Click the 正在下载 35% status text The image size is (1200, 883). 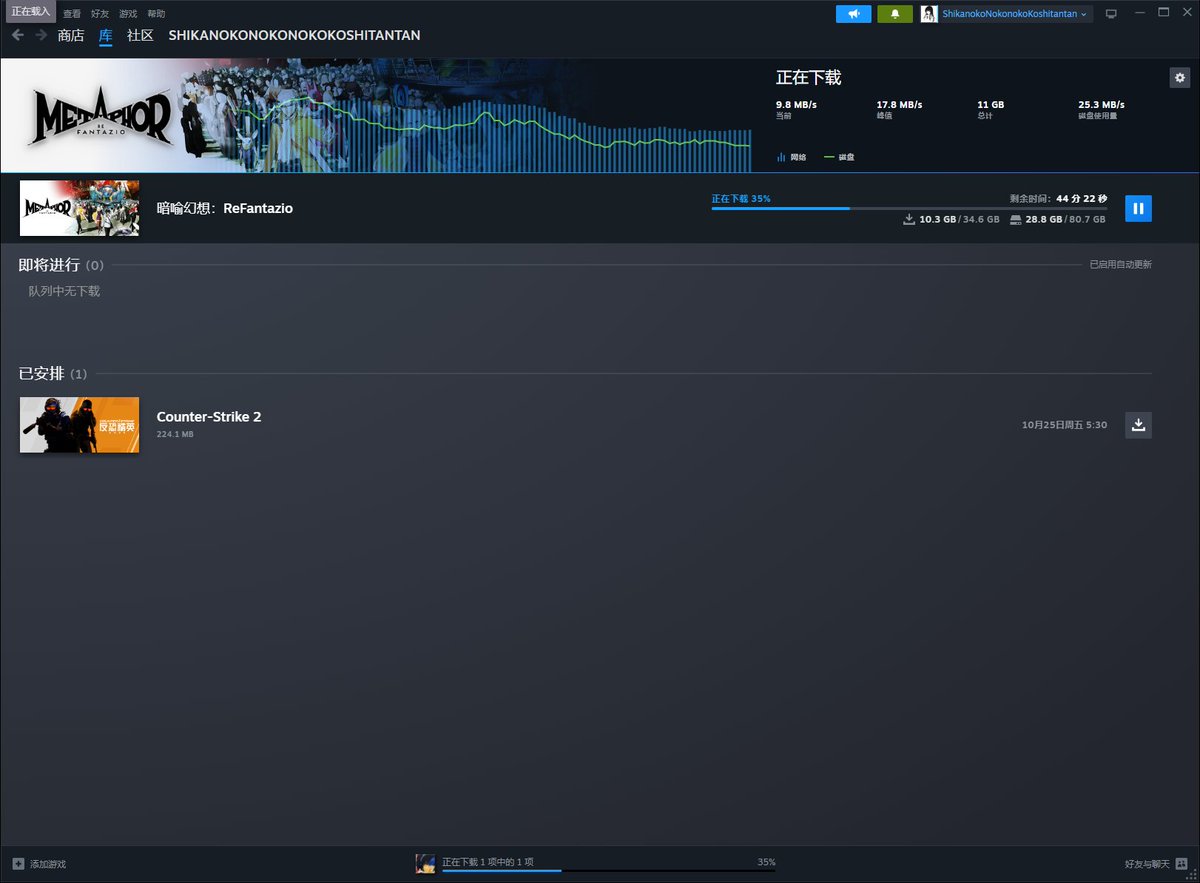click(x=741, y=198)
